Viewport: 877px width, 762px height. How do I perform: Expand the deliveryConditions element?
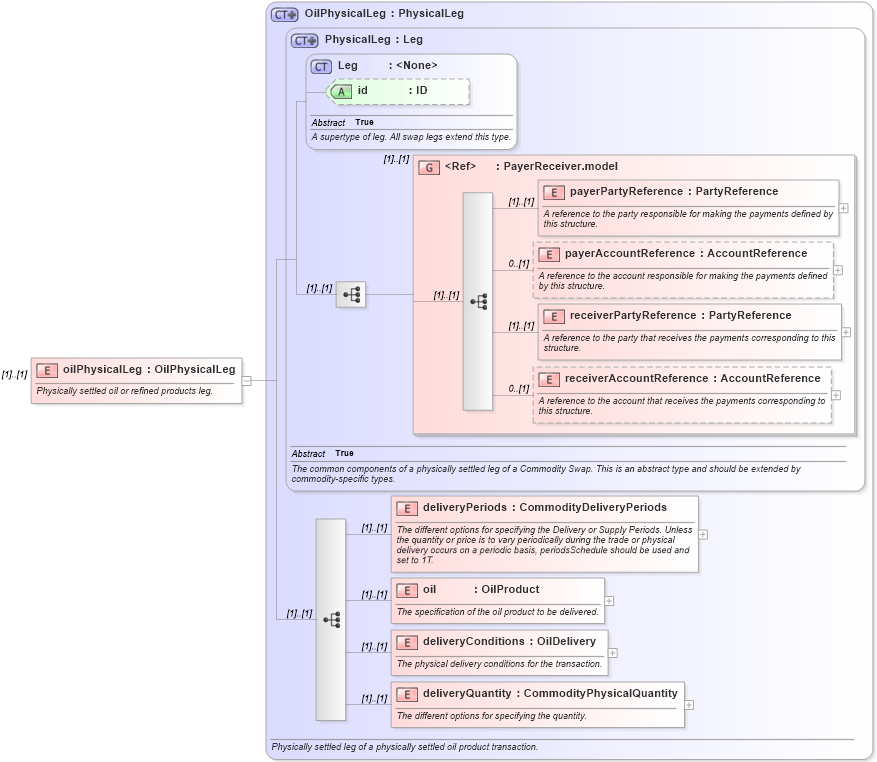tap(612, 653)
